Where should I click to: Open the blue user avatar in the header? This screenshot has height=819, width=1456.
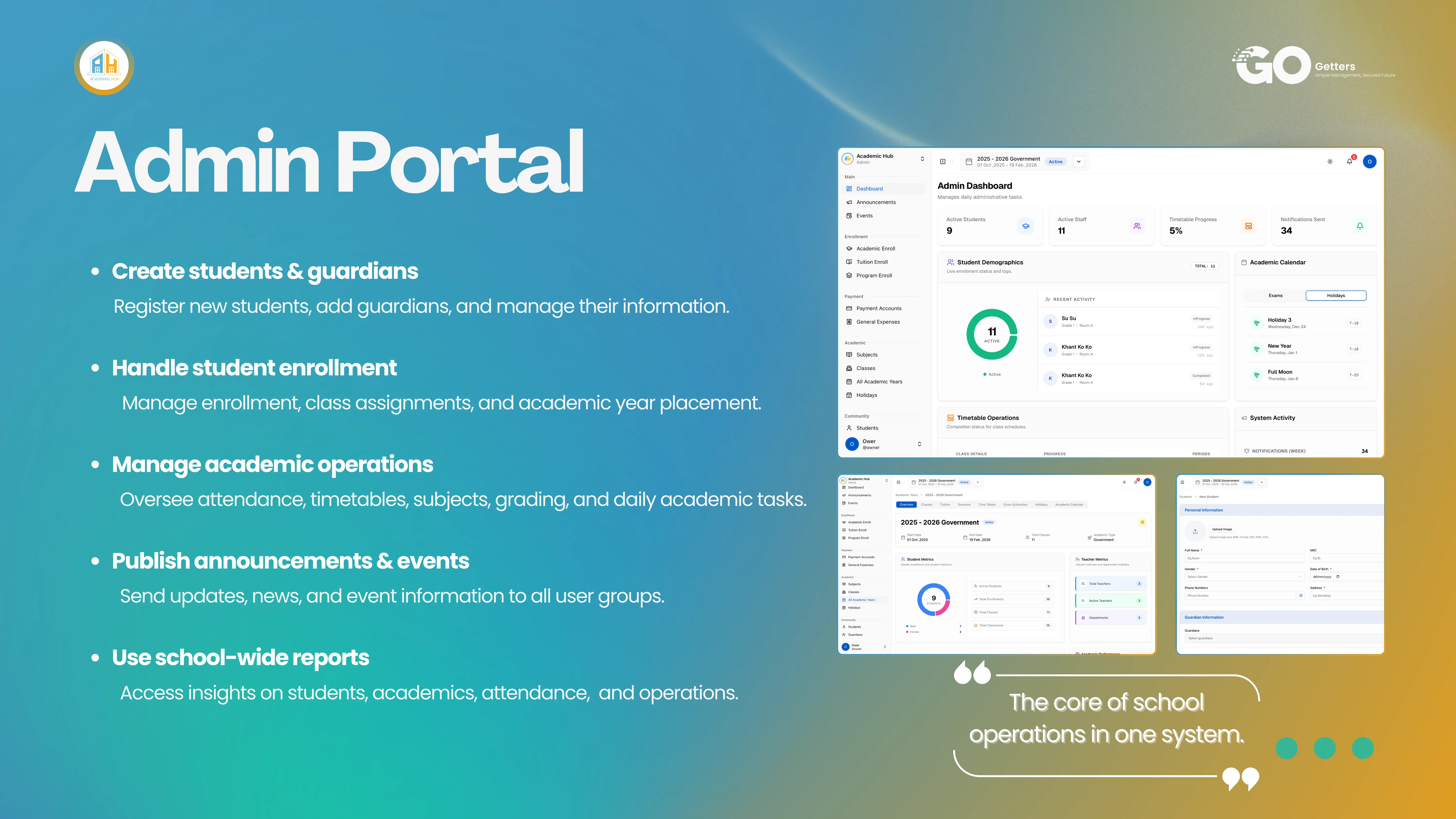[1370, 162]
